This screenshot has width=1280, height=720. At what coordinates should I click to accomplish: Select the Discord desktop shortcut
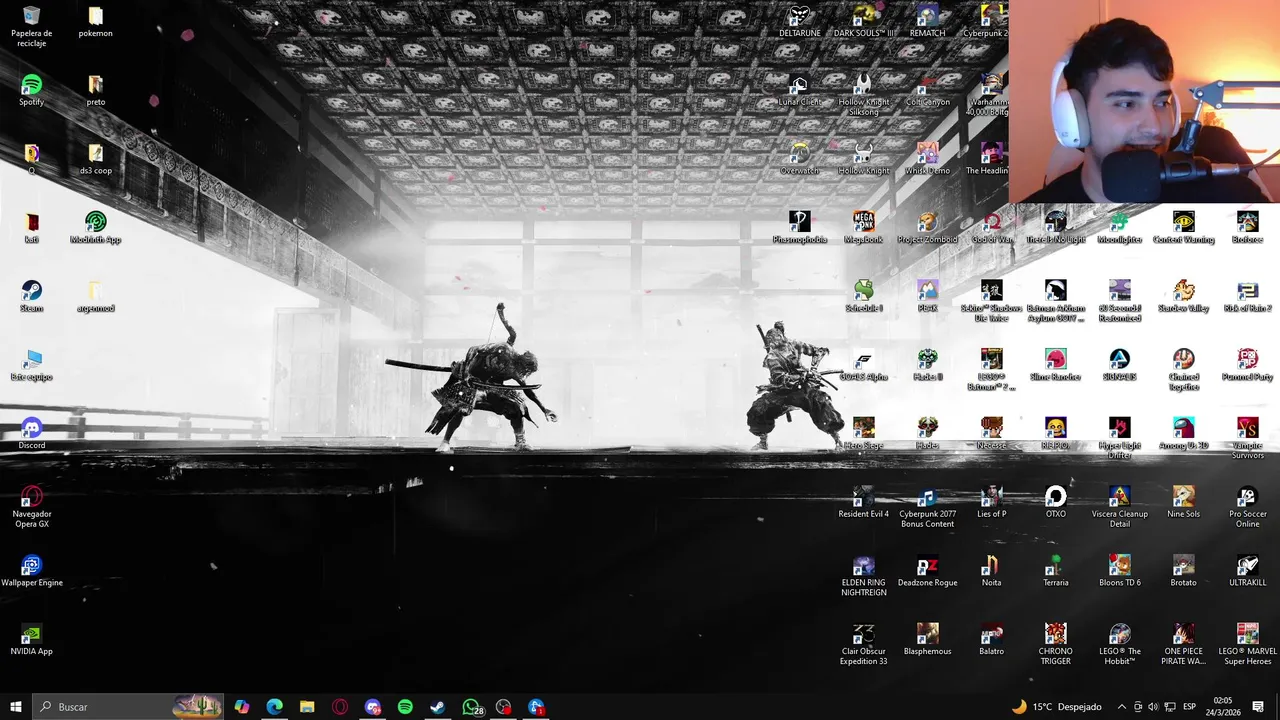[31, 434]
